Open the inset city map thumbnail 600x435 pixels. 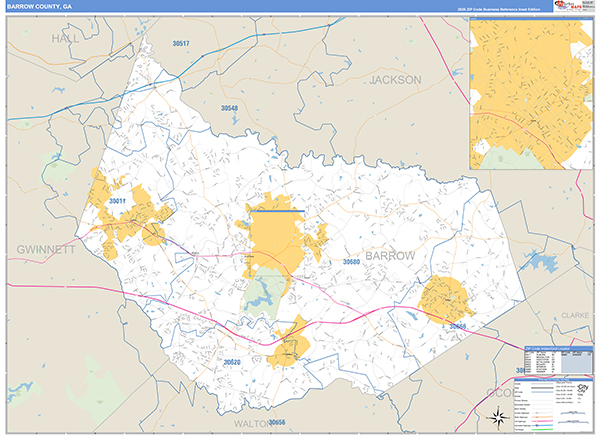pos(531,94)
